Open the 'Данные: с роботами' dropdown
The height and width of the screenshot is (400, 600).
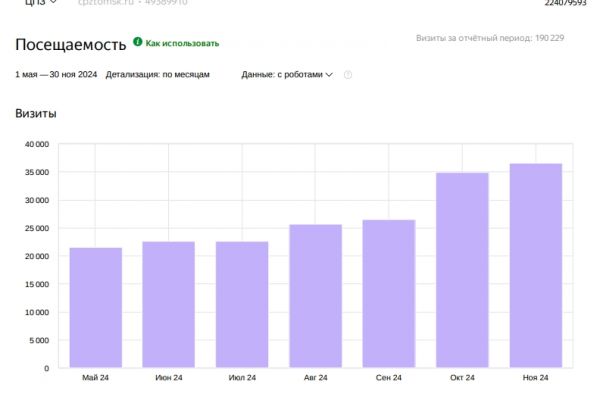pos(287,75)
